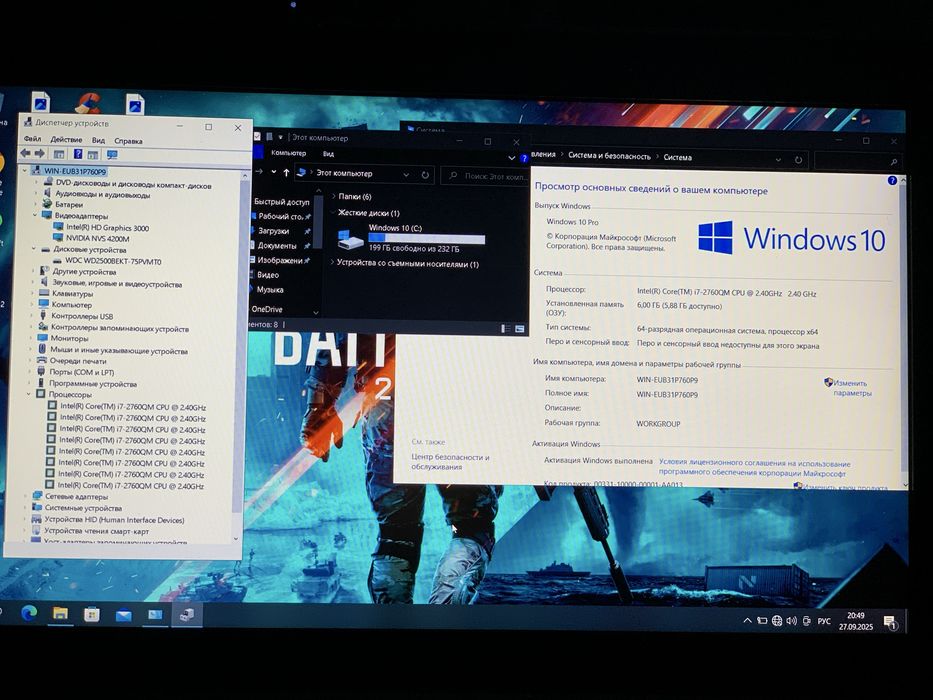Image resolution: width=933 pixels, height=700 pixels.
Task: Open Microsoft Store from the taskbar
Action: pyautogui.click(x=91, y=614)
